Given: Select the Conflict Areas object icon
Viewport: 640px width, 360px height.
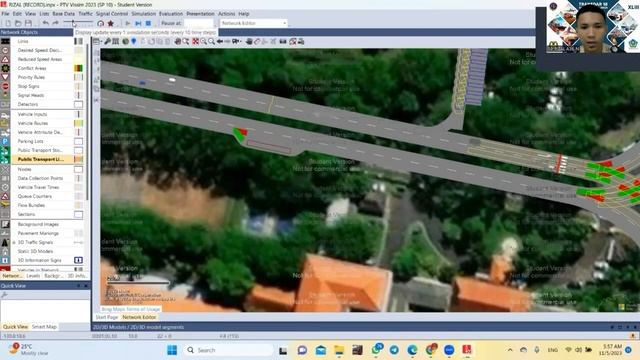Looking at the screenshot, I should (x=5, y=68).
